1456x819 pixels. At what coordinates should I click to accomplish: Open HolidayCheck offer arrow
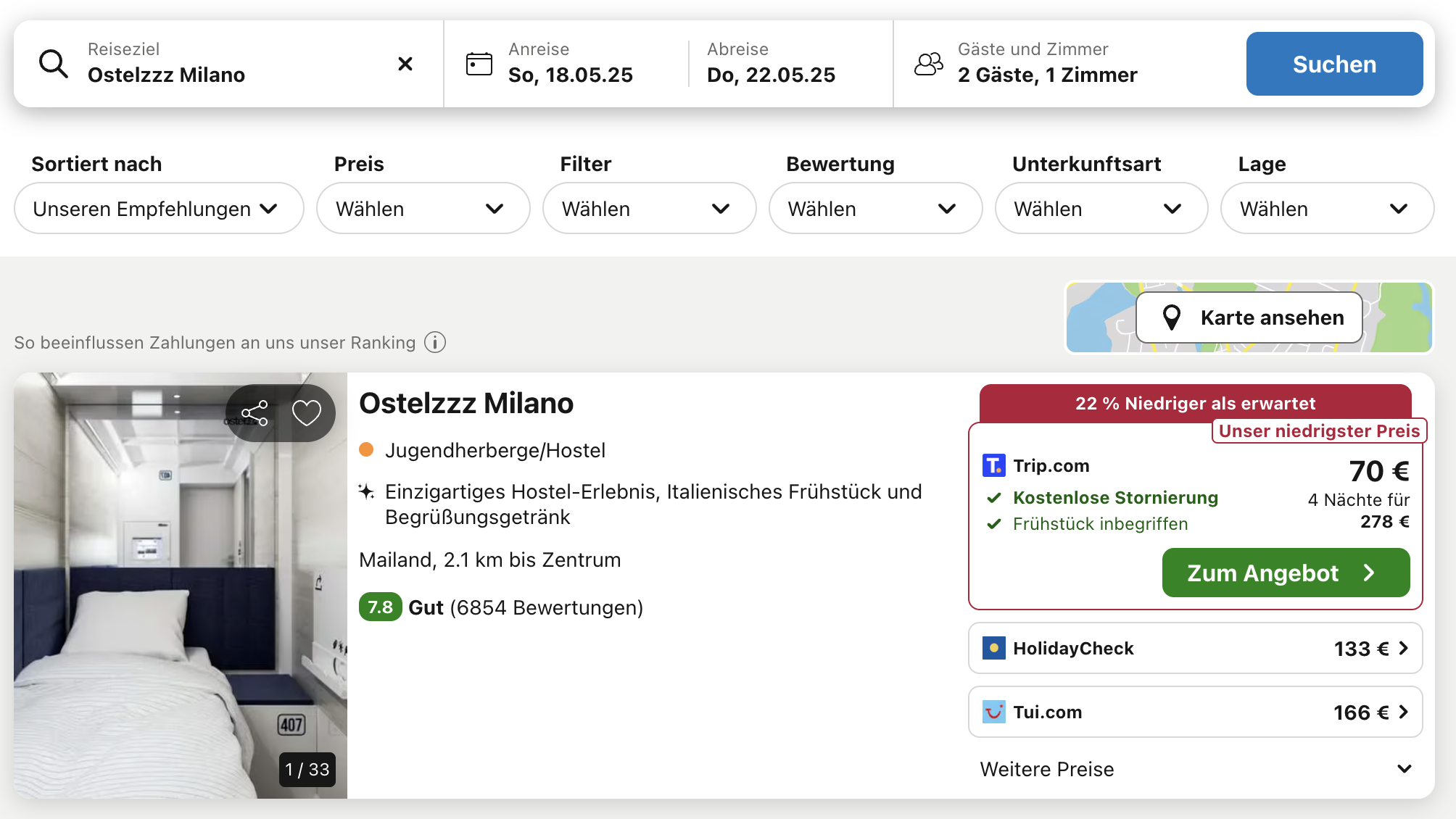point(1404,648)
